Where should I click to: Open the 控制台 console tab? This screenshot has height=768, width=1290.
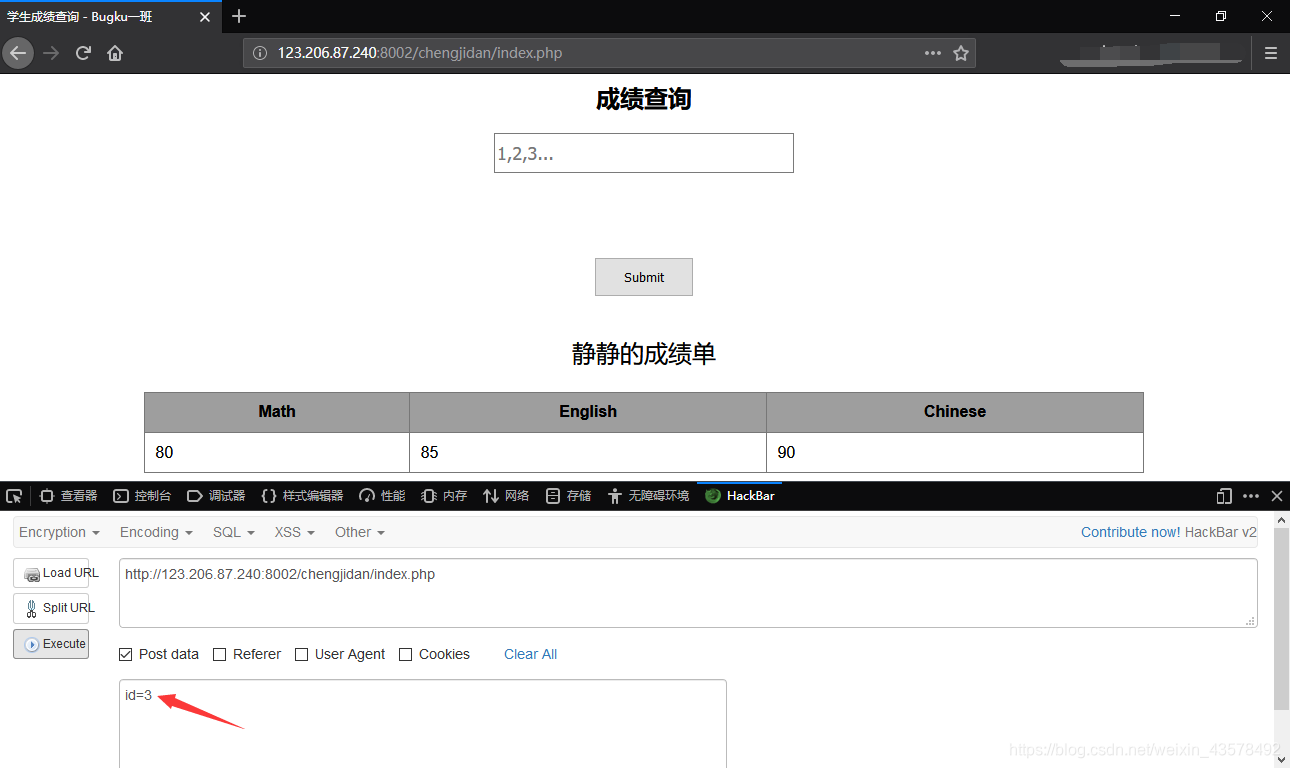[142, 496]
